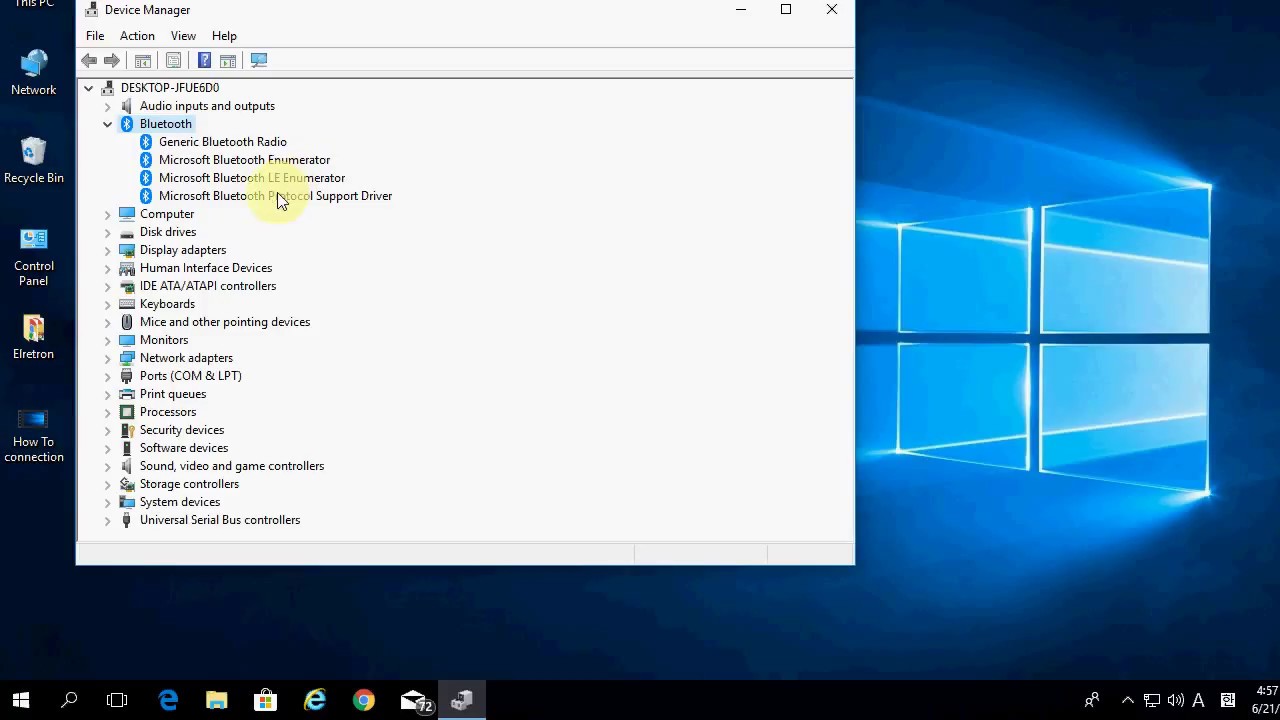Expand the Keyboards category
1280x720 pixels.
point(107,304)
